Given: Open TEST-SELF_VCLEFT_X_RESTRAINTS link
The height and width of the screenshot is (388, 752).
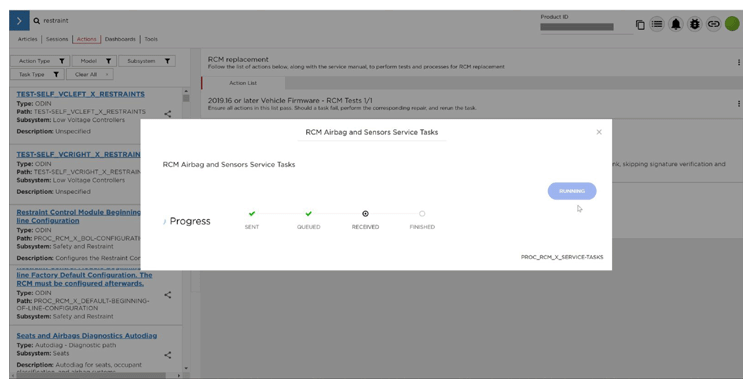Looking at the screenshot, I should (81, 94).
